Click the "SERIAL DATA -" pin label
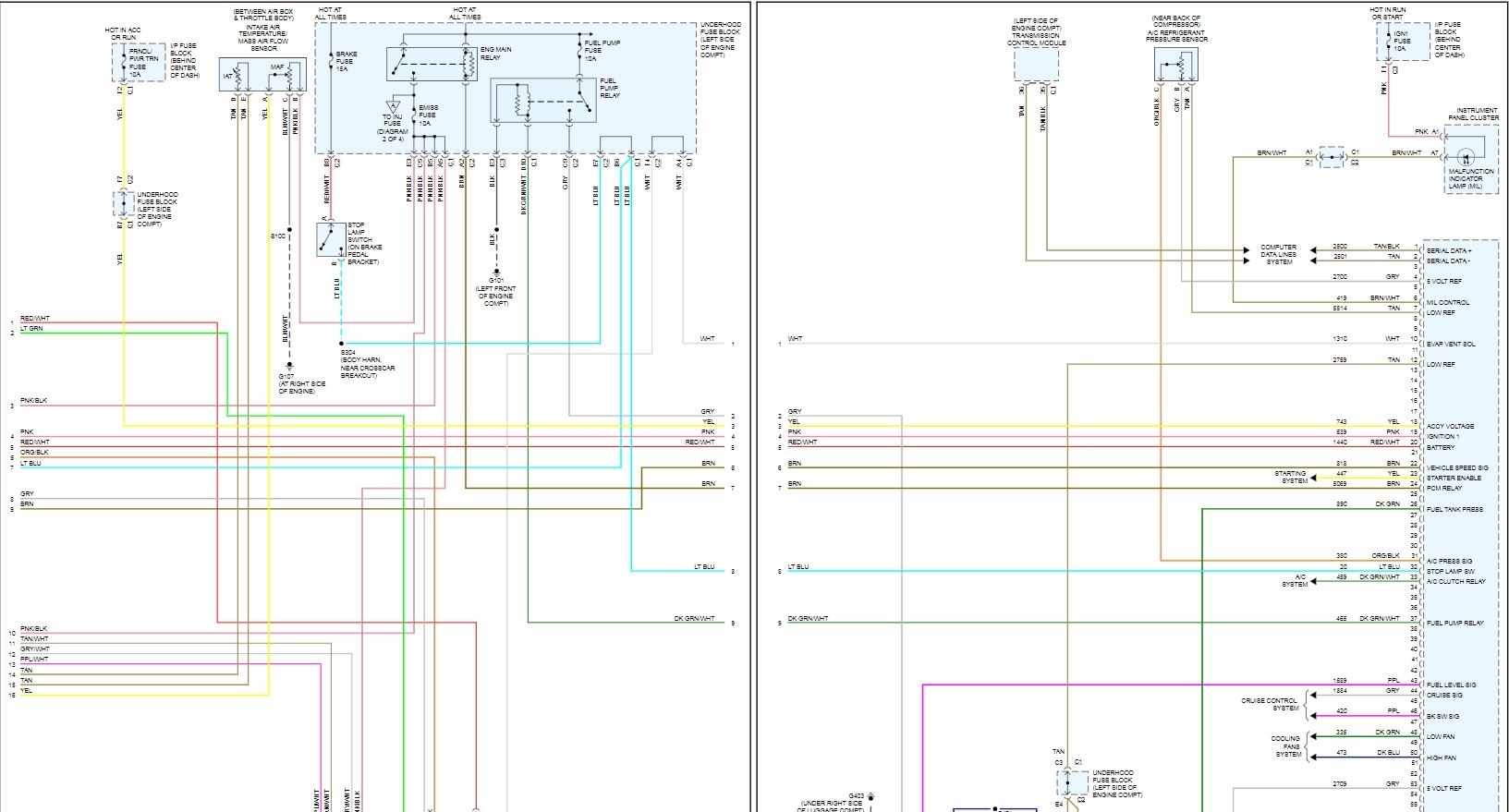The height and width of the screenshot is (812, 1509). 1448,261
